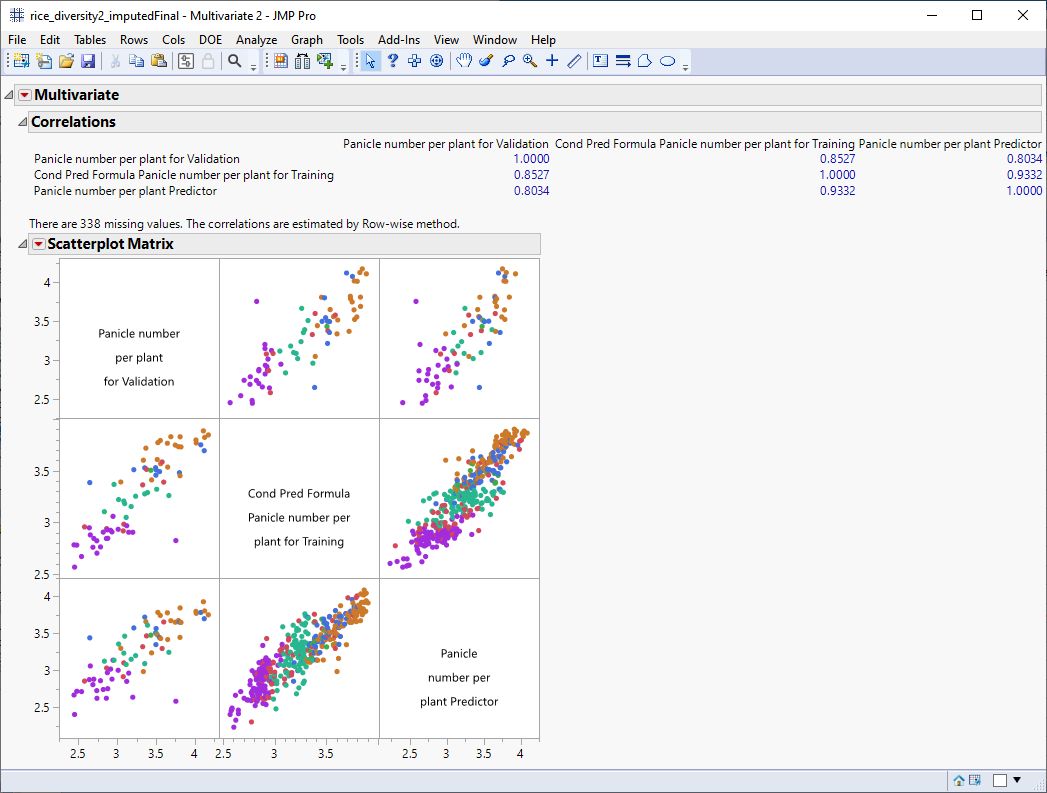The image size is (1047, 793).
Task: Open the JMP Home Window icon
Action: 959,780
